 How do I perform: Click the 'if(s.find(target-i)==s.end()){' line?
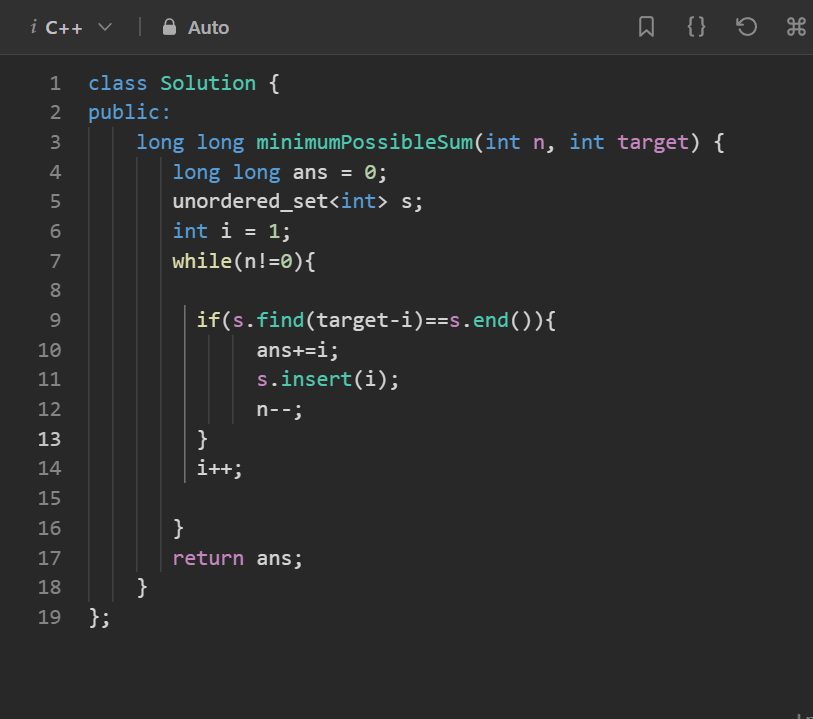[x=376, y=320]
